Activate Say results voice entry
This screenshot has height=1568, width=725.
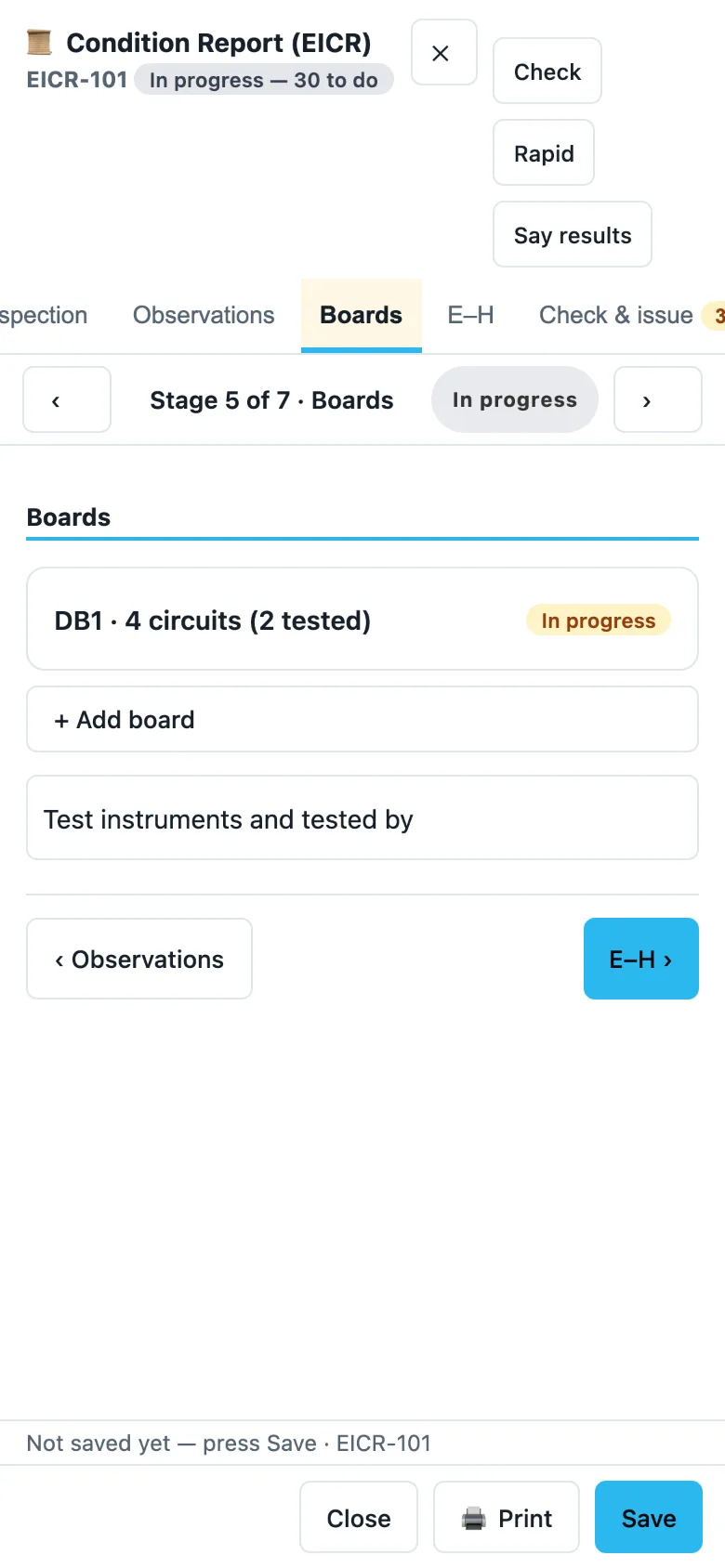[573, 234]
